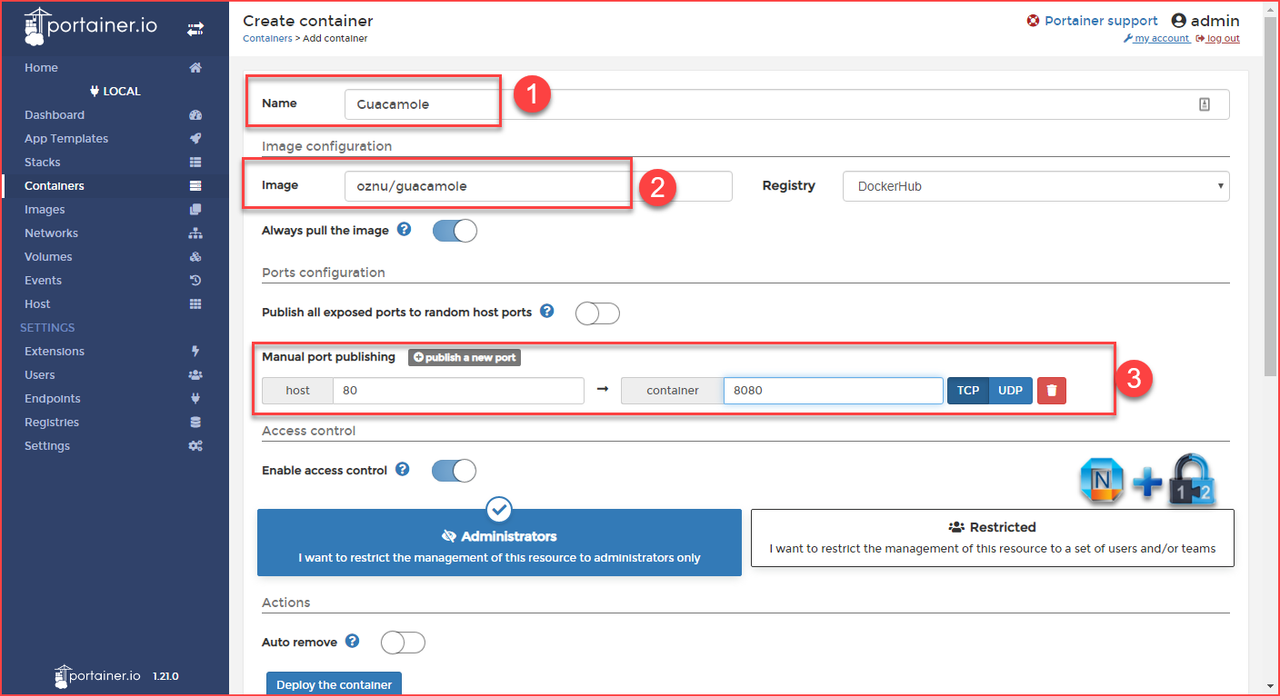
Task: Click the Registries database icon
Action: [x=196, y=422]
